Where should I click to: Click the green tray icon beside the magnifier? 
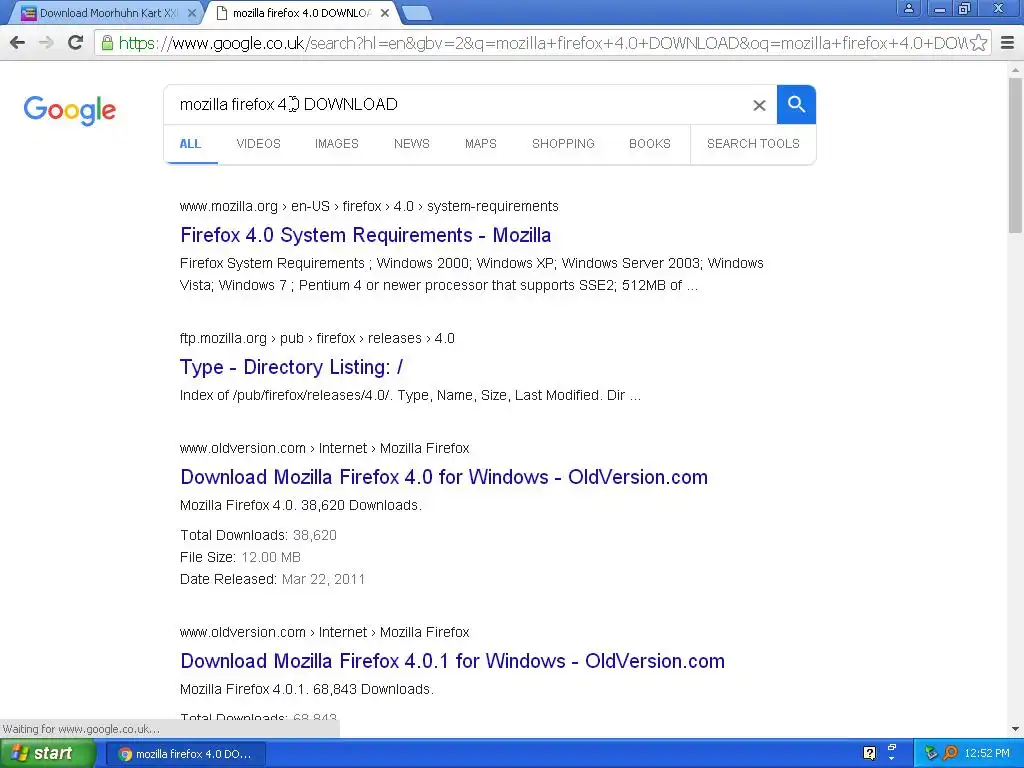(931, 754)
